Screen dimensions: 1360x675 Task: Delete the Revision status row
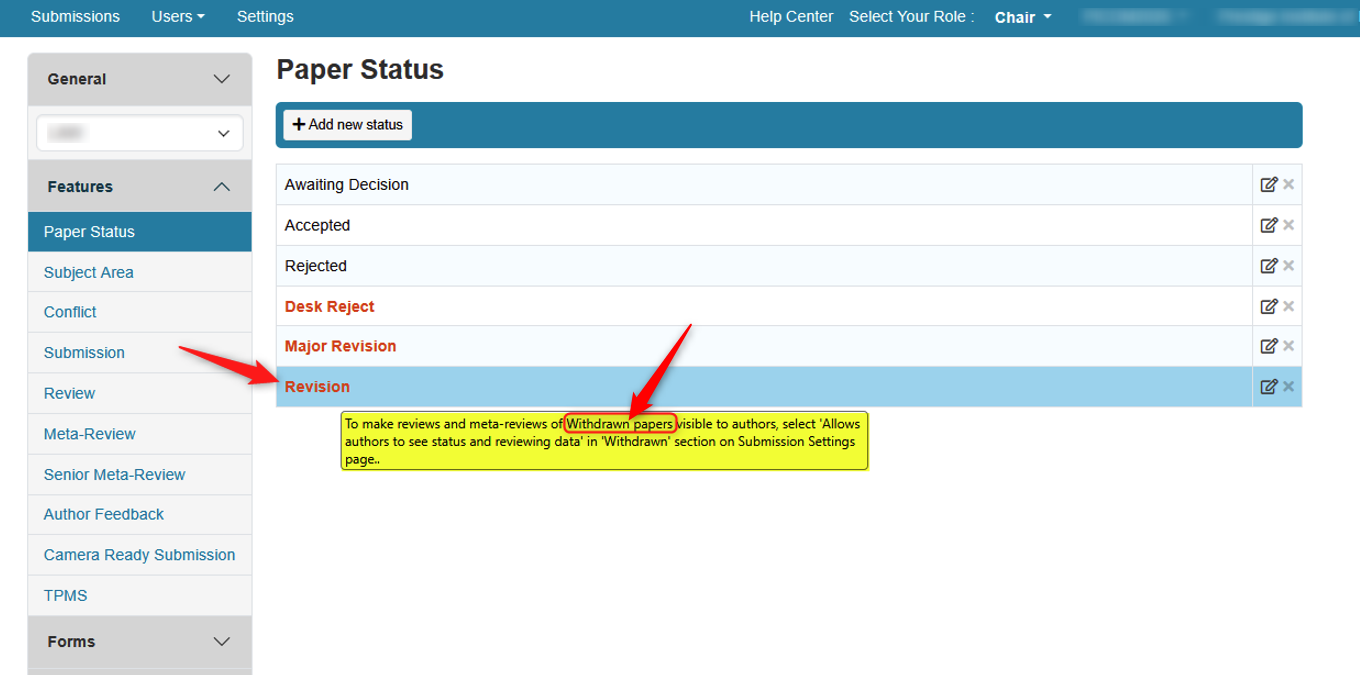pos(1289,387)
